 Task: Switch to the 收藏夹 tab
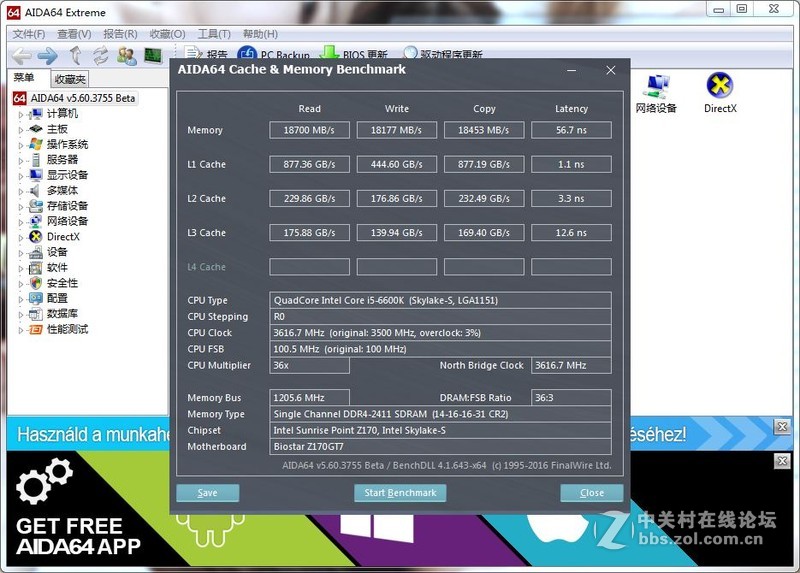click(x=70, y=79)
